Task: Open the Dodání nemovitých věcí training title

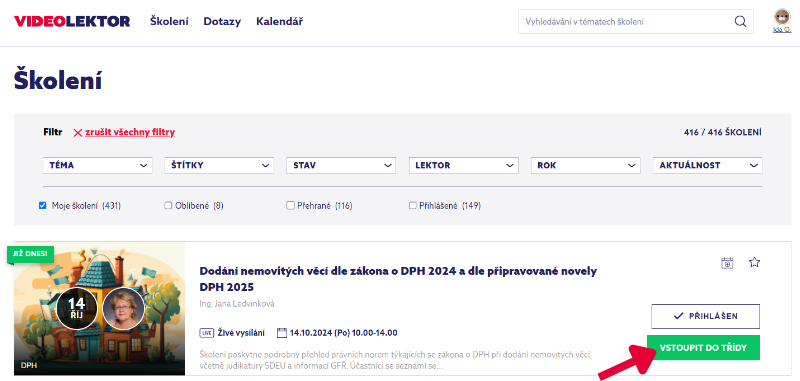Action: coord(398,278)
